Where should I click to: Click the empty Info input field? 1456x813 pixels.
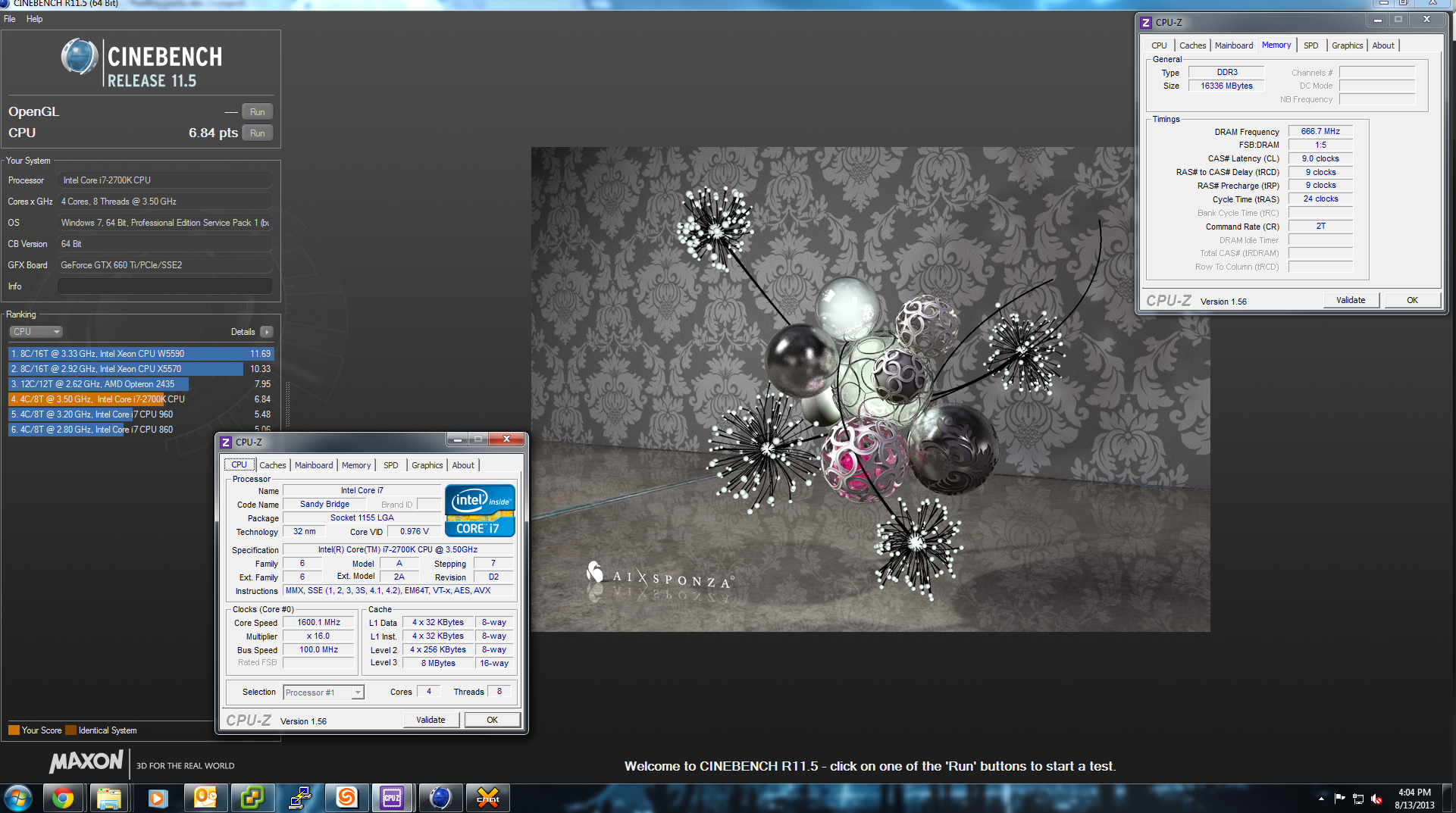pyautogui.click(x=164, y=286)
